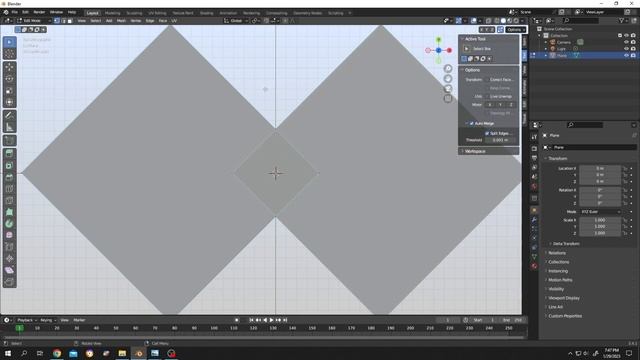
Task: Hide the Light object with eye icon
Action: coord(626,49)
